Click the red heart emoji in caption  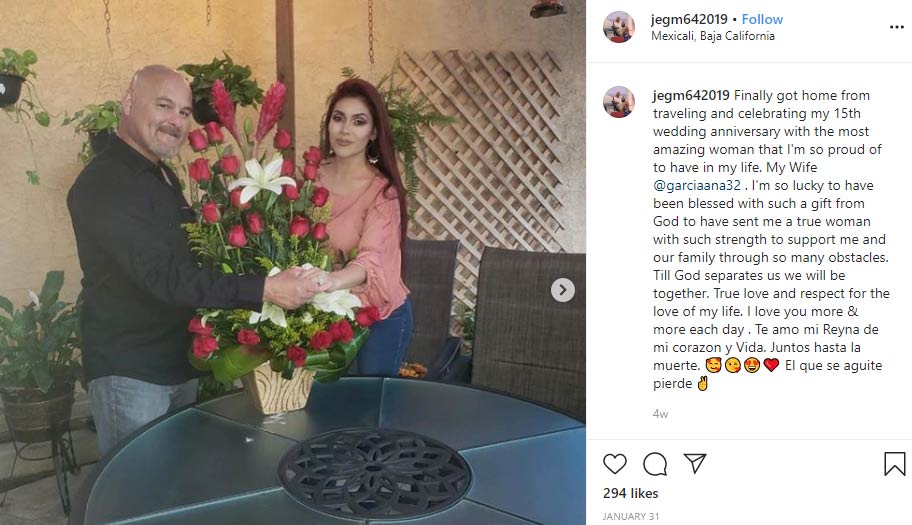771,366
